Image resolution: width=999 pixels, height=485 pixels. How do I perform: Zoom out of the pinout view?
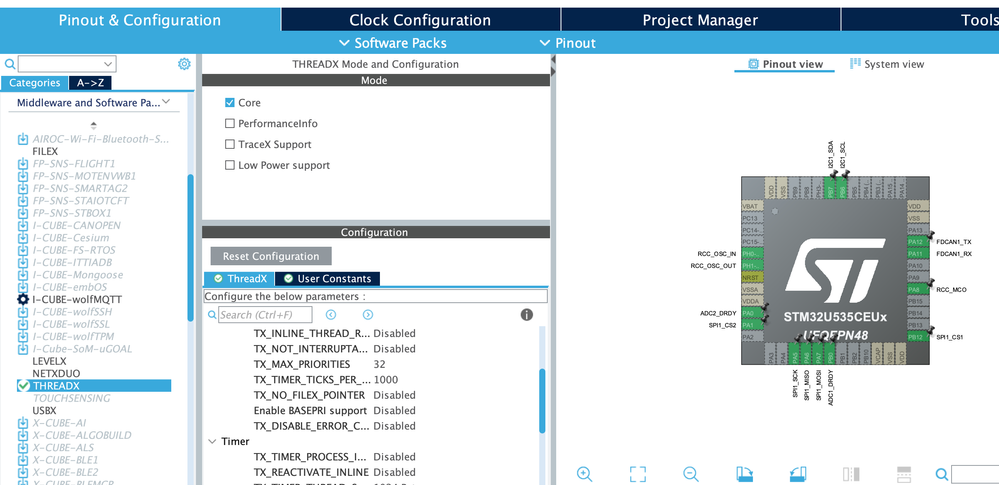pyautogui.click(x=691, y=474)
